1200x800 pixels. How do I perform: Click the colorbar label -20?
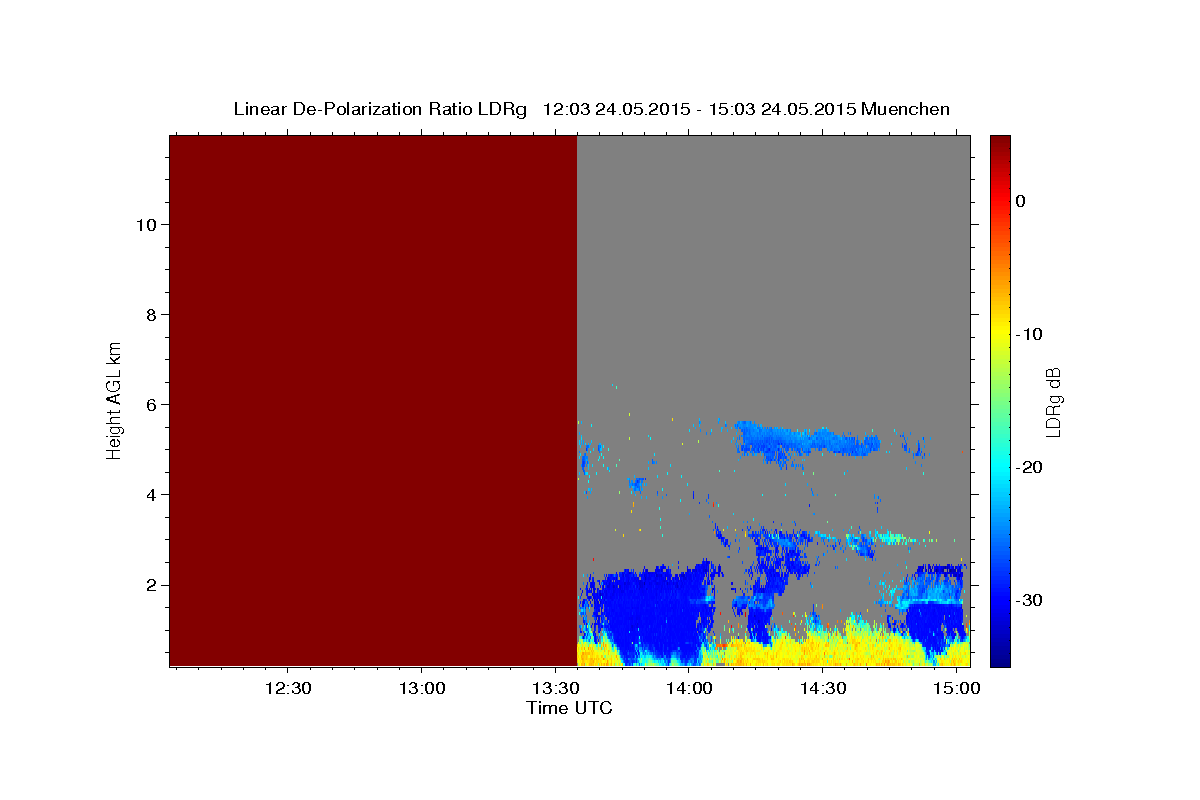[x=1030, y=467]
